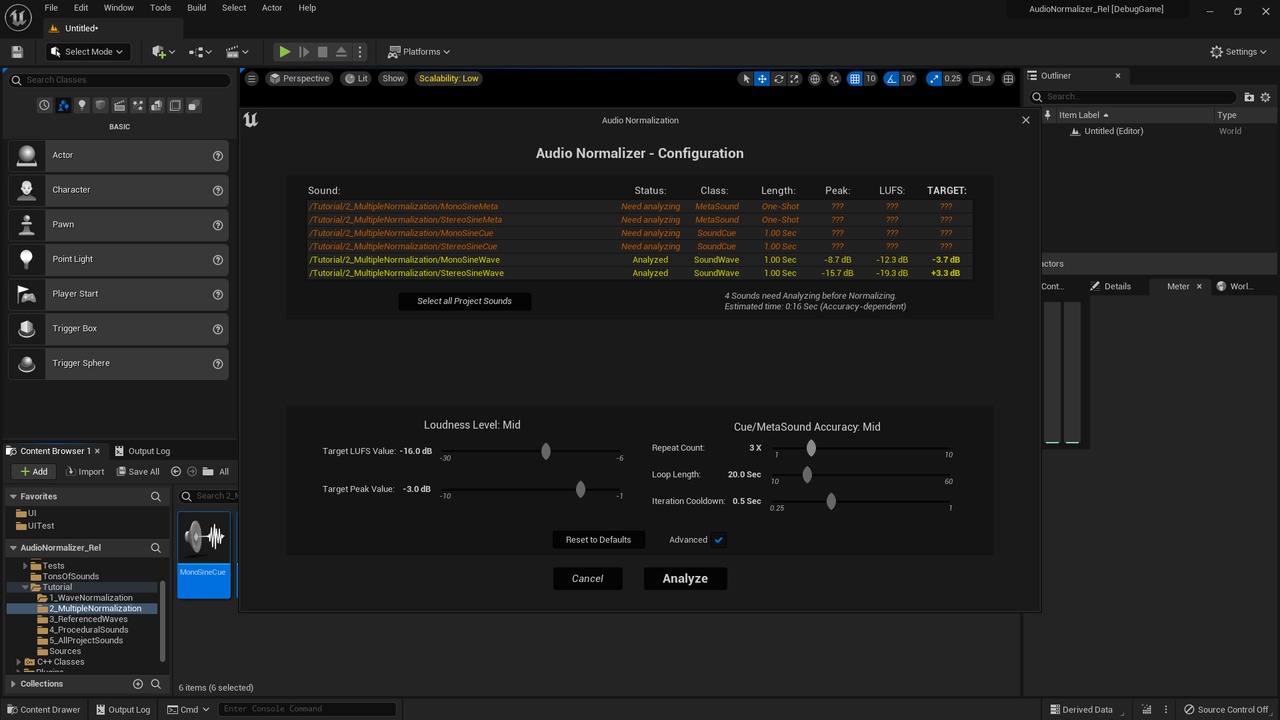The width and height of the screenshot is (1280, 720).
Task: Open the File menu
Action: pyautogui.click(x=51, y=8)
